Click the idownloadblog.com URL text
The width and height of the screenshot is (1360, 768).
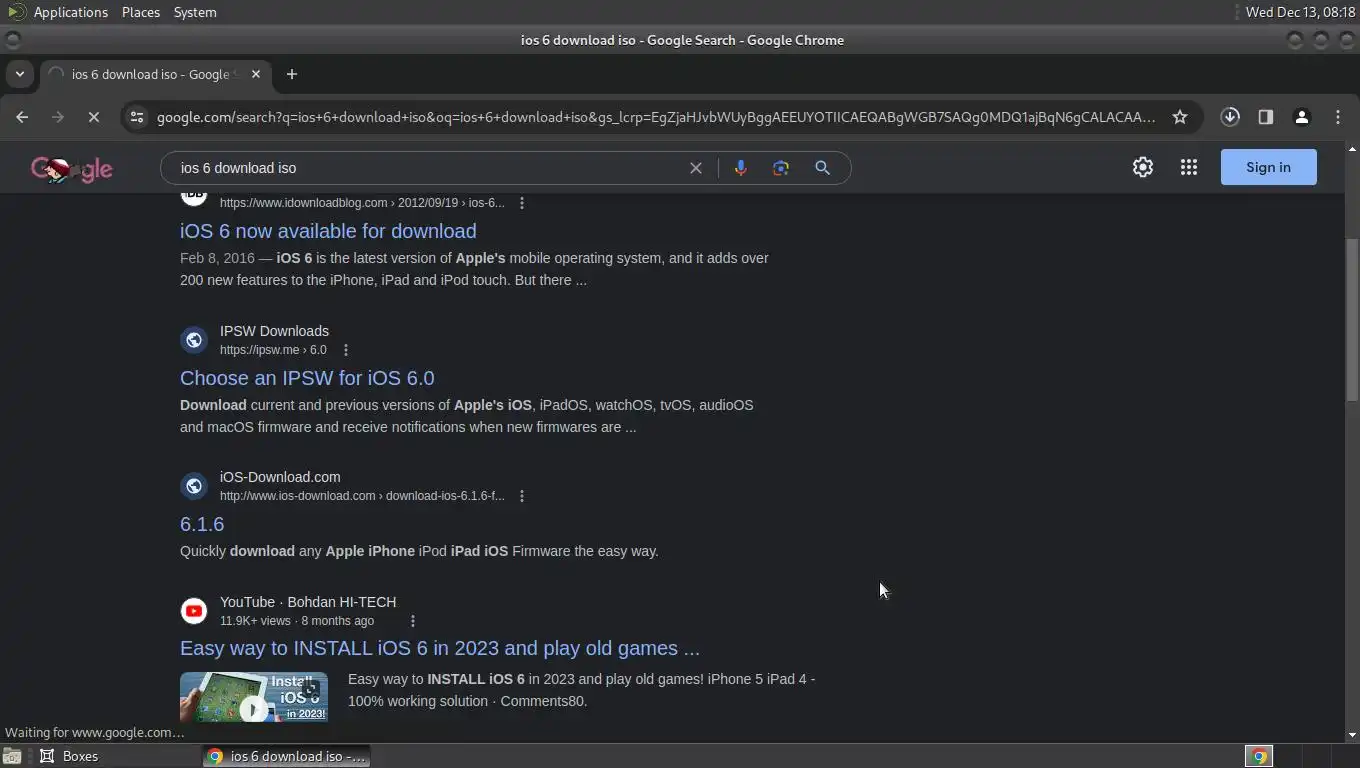pos(362,203)
